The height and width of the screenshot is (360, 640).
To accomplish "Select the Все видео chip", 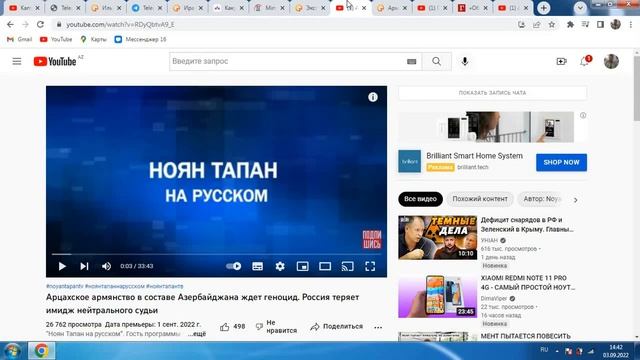I will click(420, 199).
